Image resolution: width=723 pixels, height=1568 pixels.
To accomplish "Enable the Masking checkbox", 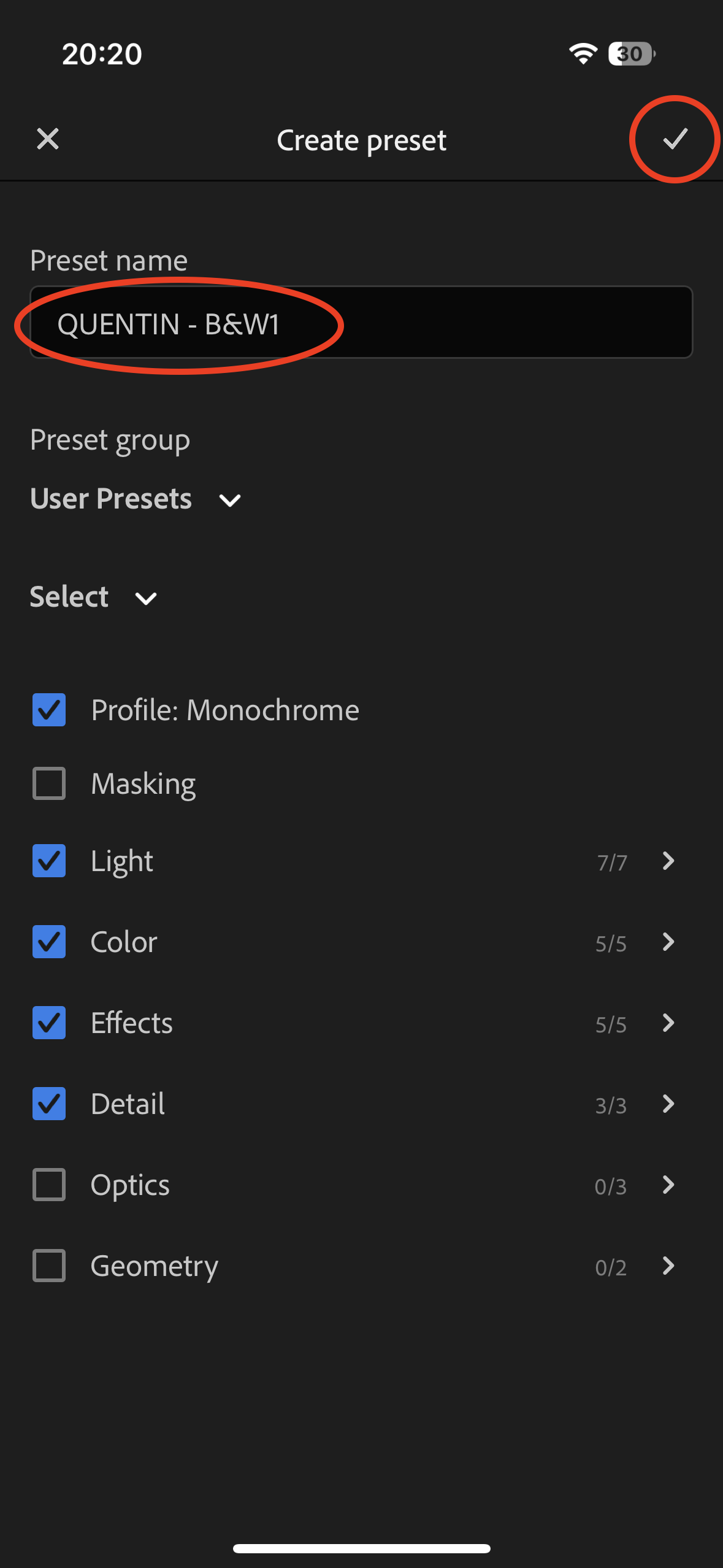I will point(49,784).
